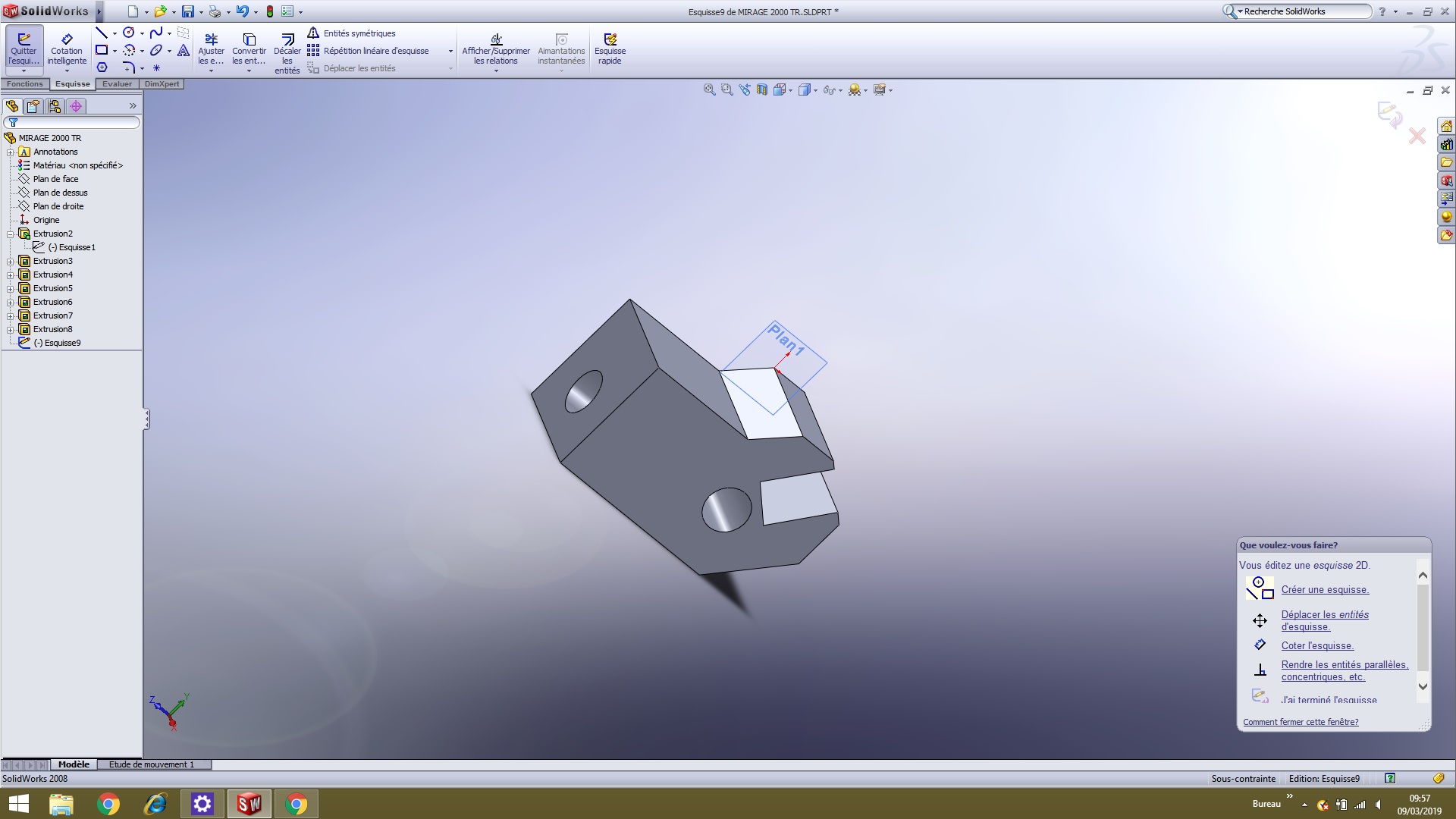1456x819 pixels.
Task: Click the sketch cancel red X in viewport
Action: 1417,136
